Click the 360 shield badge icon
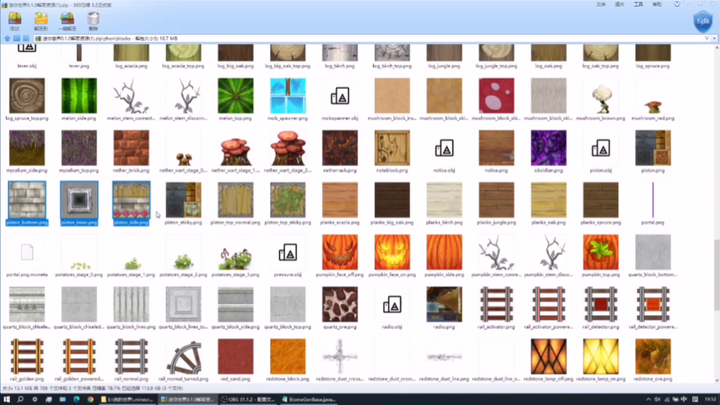 tap(703, 22)
